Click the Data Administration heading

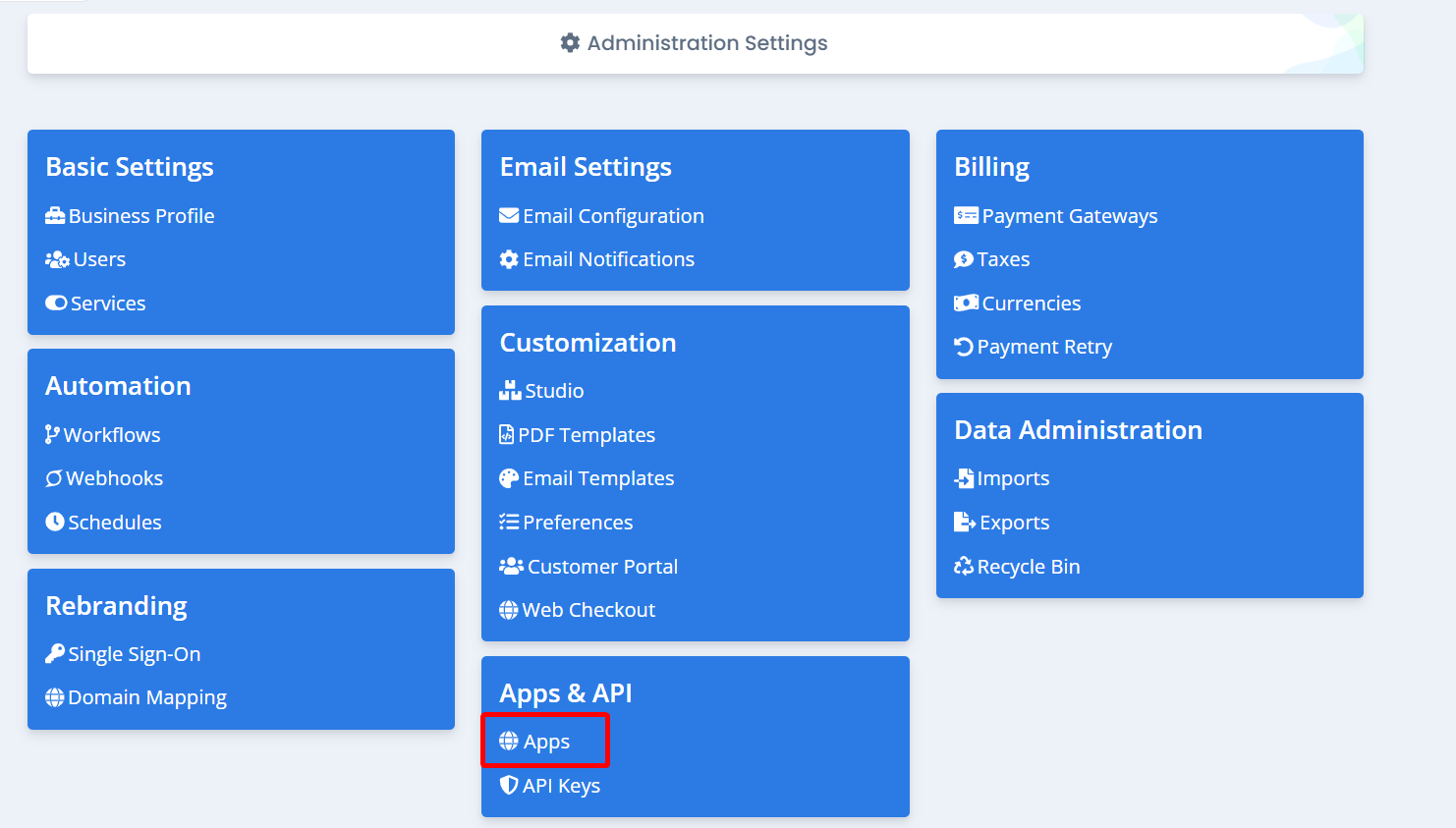pos(1078,430)
